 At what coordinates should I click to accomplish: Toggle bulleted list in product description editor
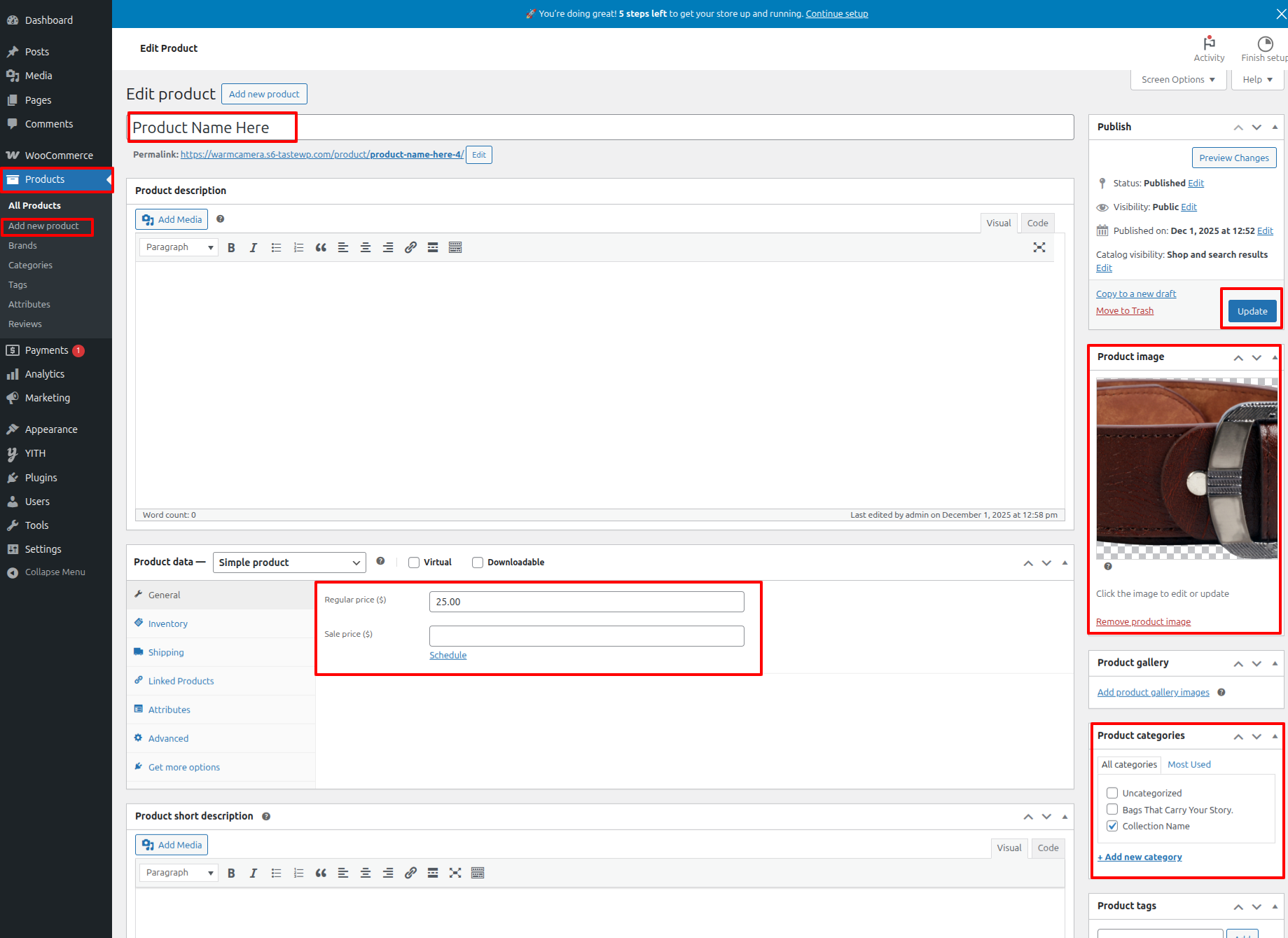(x=276, y=247)
